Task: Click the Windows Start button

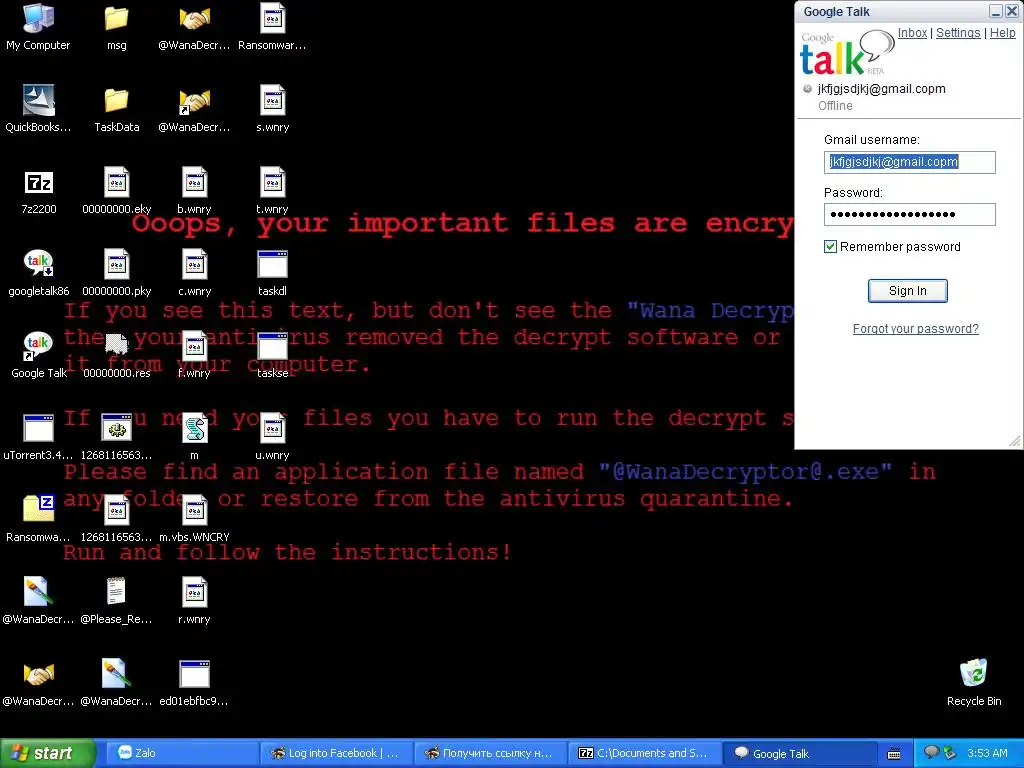Action: pyautogui.click(x=48, y=753)
